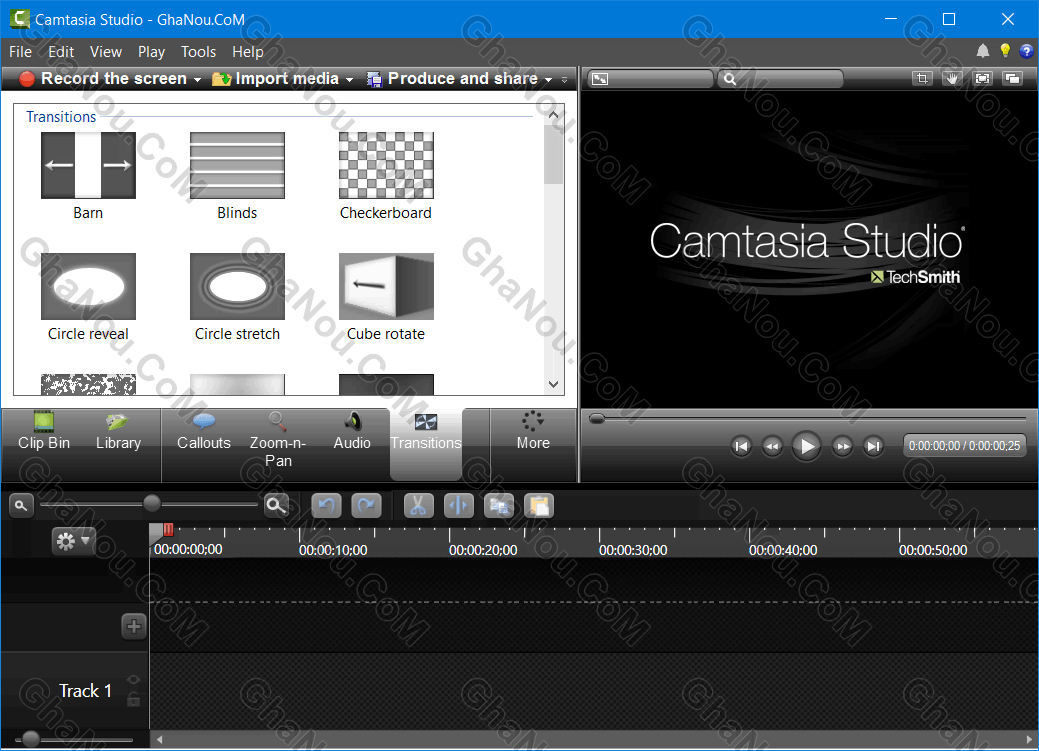1039x751 pixels.
Task: Expand Produce and share dropdown arrow
Action: coord(549,80)
